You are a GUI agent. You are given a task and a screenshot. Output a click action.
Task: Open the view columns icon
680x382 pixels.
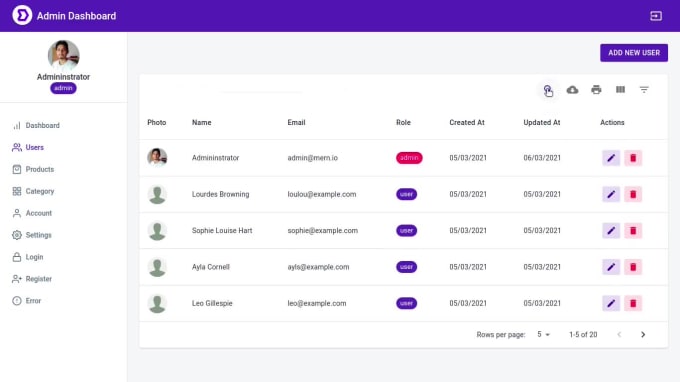620,89
